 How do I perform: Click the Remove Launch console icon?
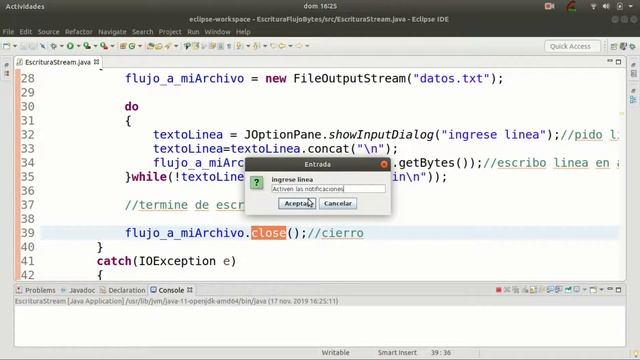[x=507, y=290]
